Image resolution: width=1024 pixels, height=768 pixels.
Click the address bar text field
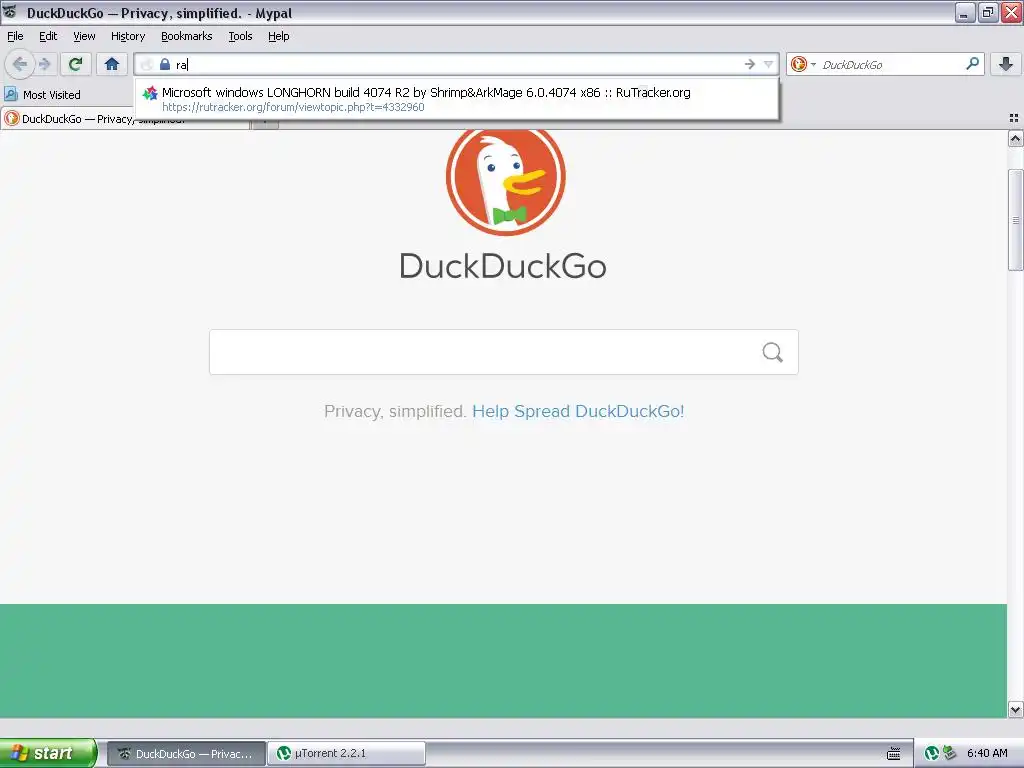[457, 64]
